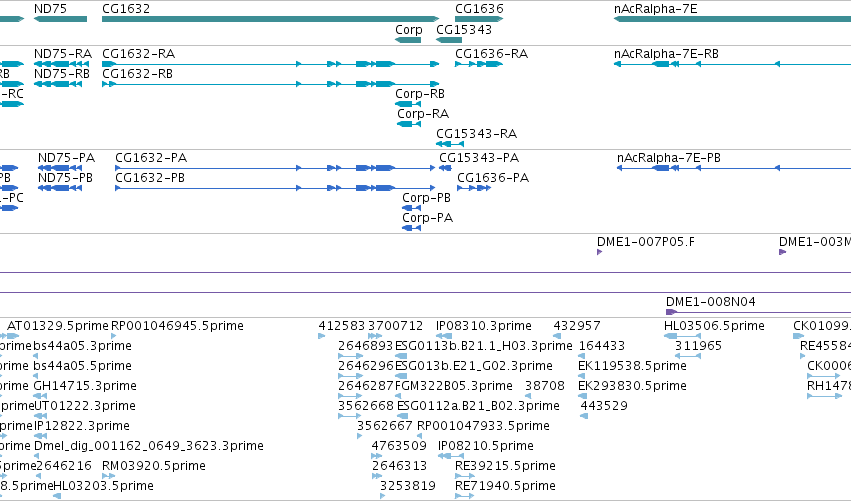Select the ESG013b.E21_G02.3prime label
The width and height of the screenshot is (851, 501).
click(474, 366)
